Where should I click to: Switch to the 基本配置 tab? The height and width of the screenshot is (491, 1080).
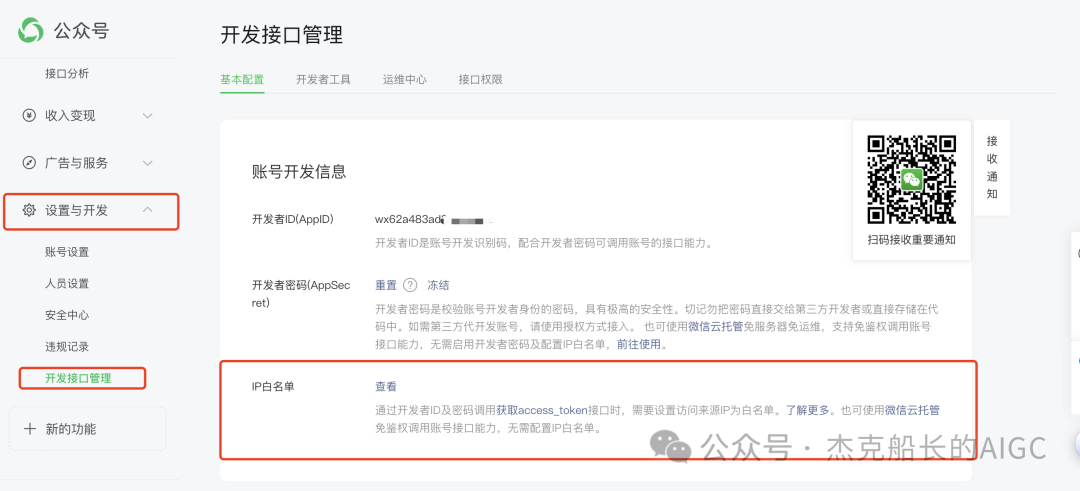242,79
